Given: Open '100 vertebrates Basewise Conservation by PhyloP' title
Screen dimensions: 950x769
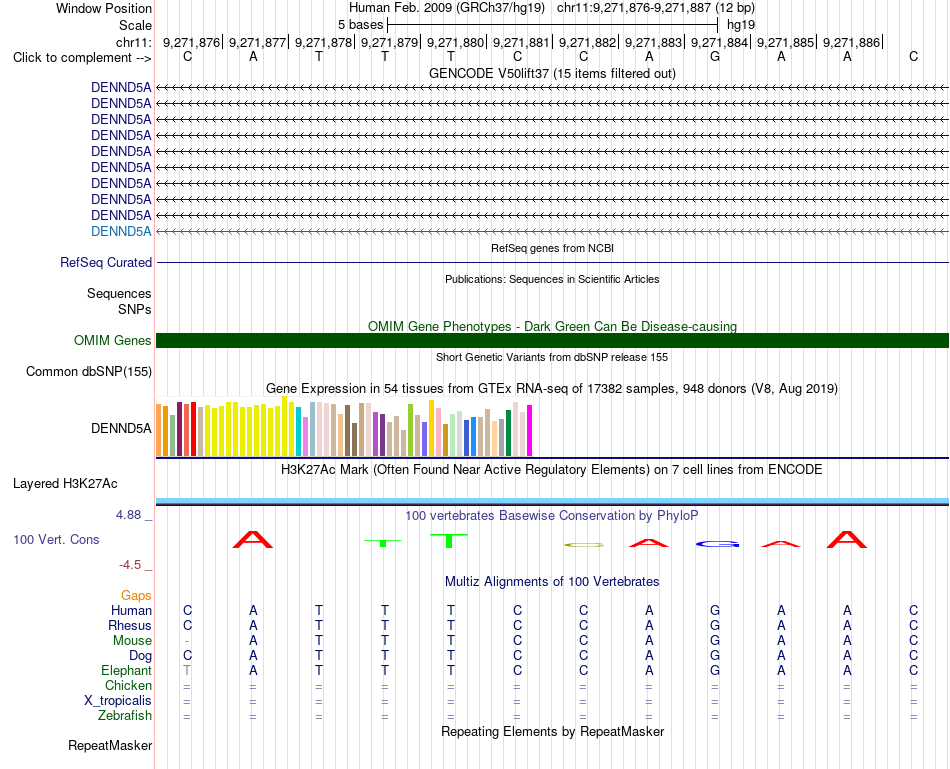Looking at the screenshot, I should 552,516.
